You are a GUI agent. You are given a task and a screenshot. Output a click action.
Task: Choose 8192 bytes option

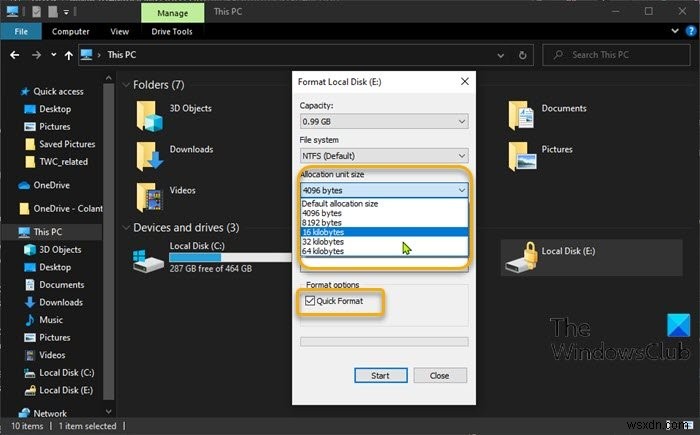click(384, 223)
